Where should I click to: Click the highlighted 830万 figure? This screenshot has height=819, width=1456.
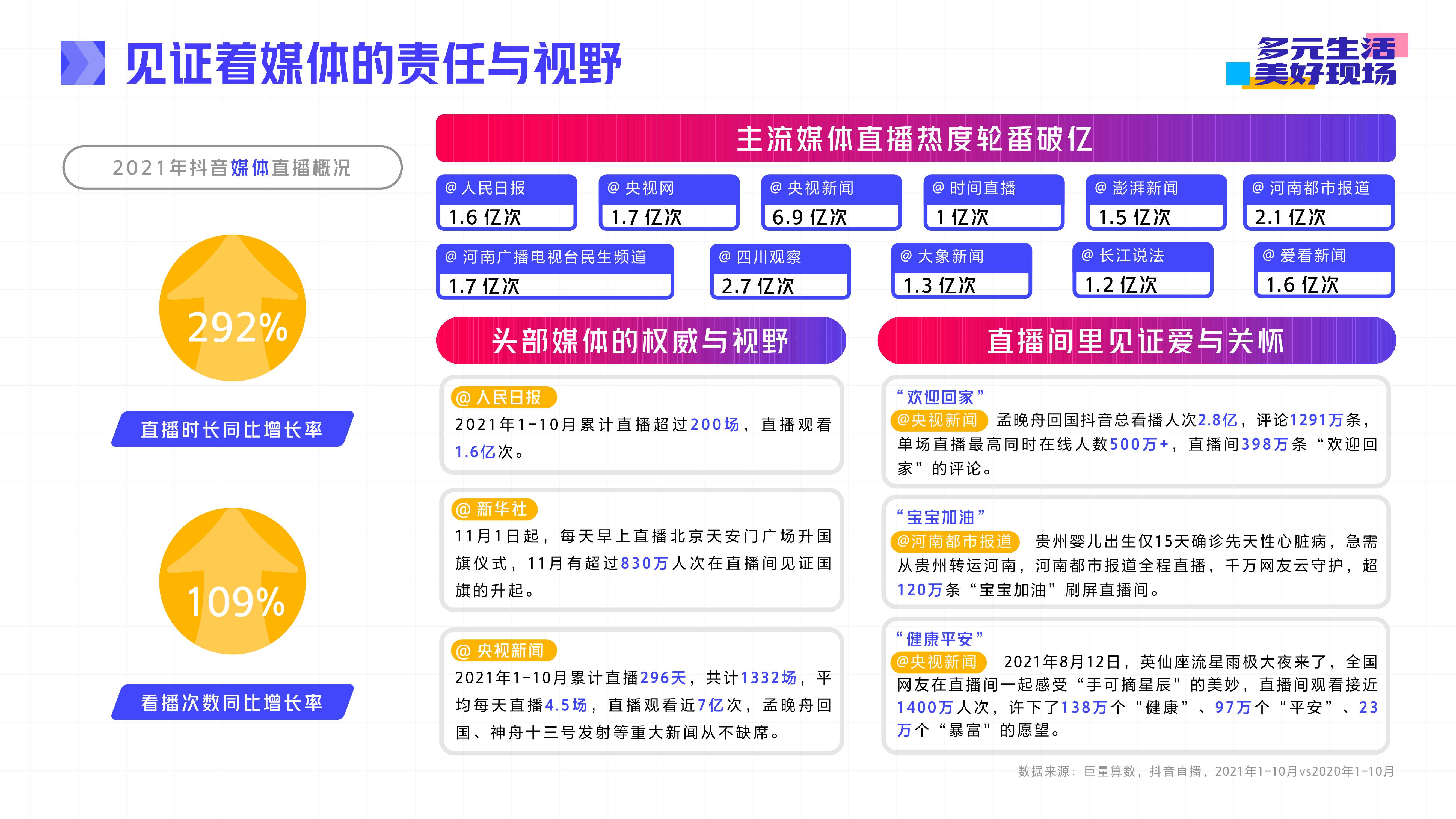coord(645,563)
